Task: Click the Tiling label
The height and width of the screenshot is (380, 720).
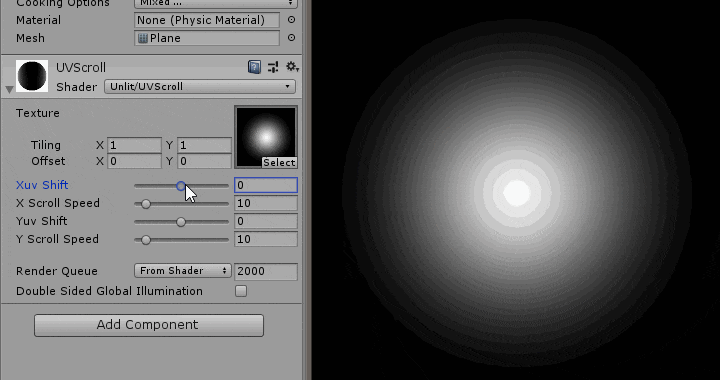Action: [46, 145]
